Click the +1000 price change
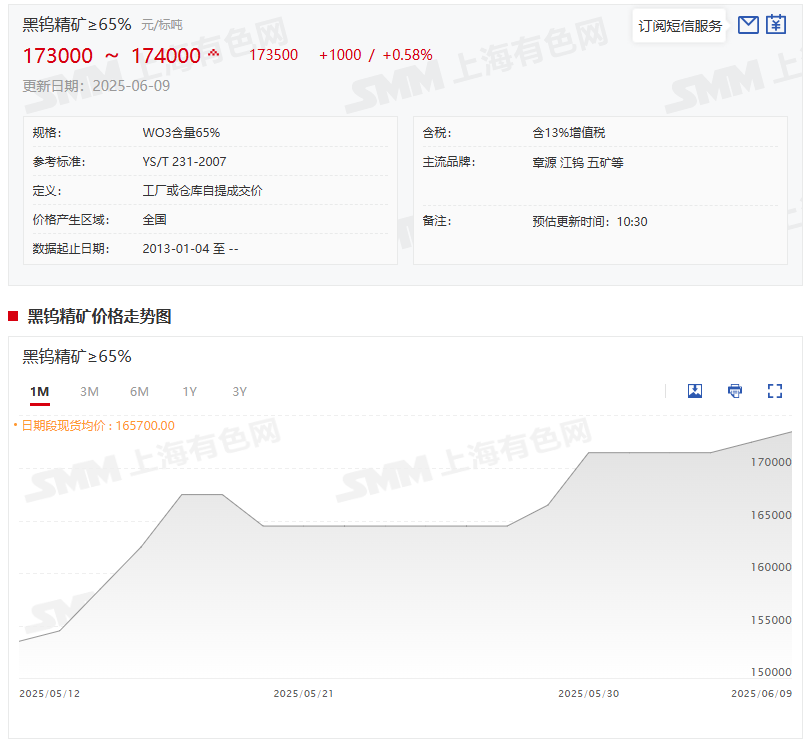This screenshot has height=742, width=810. click(340, 55)
